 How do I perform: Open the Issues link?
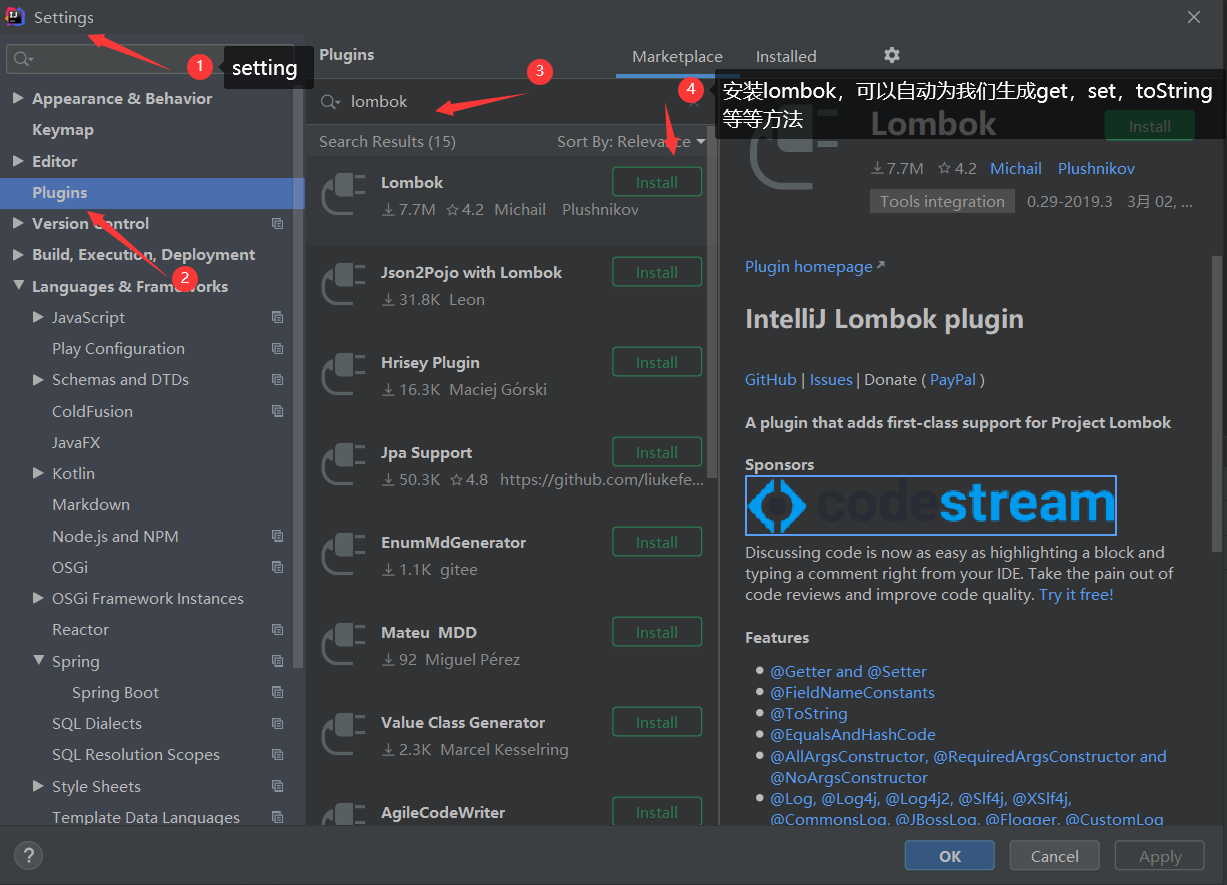831,380
